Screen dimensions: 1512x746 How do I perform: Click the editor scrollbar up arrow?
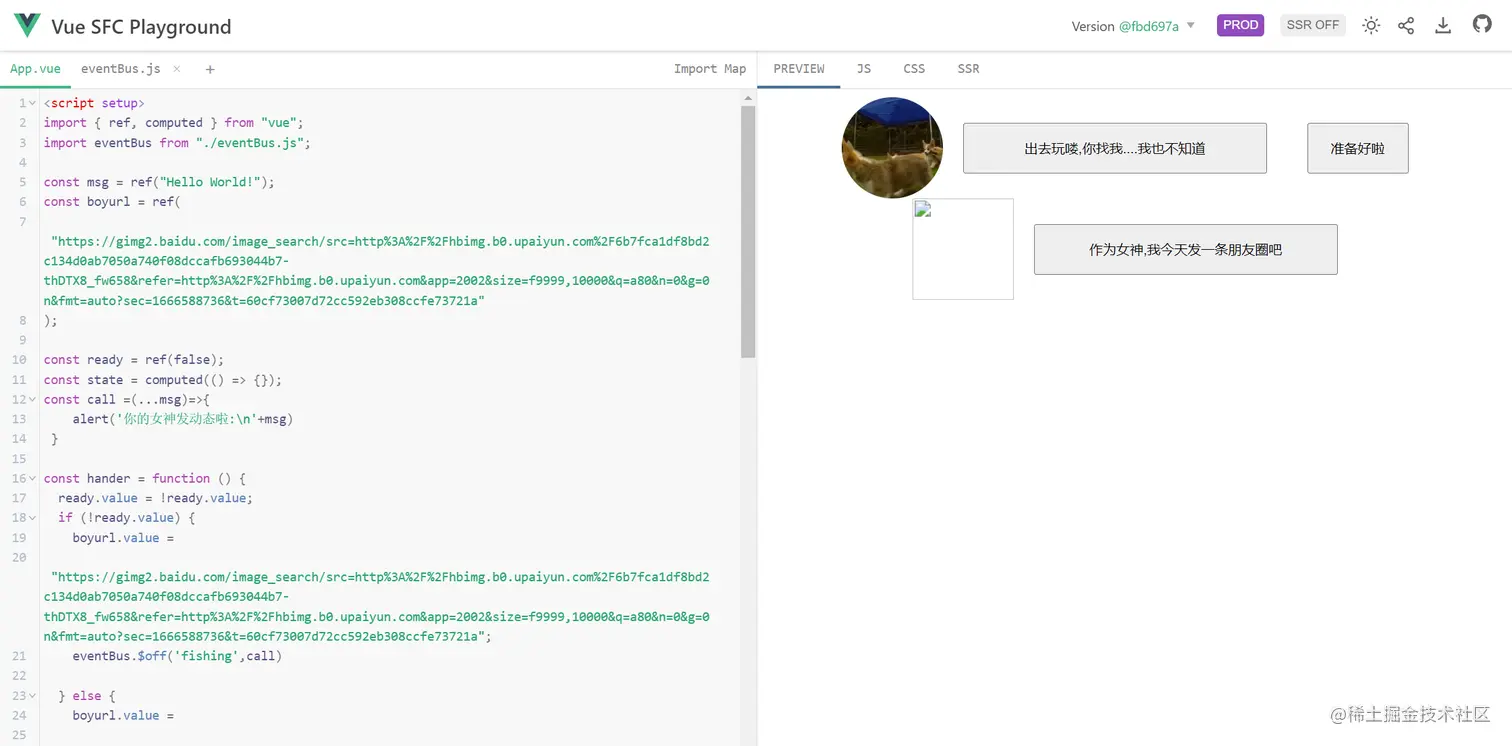[x=748, y=98]
